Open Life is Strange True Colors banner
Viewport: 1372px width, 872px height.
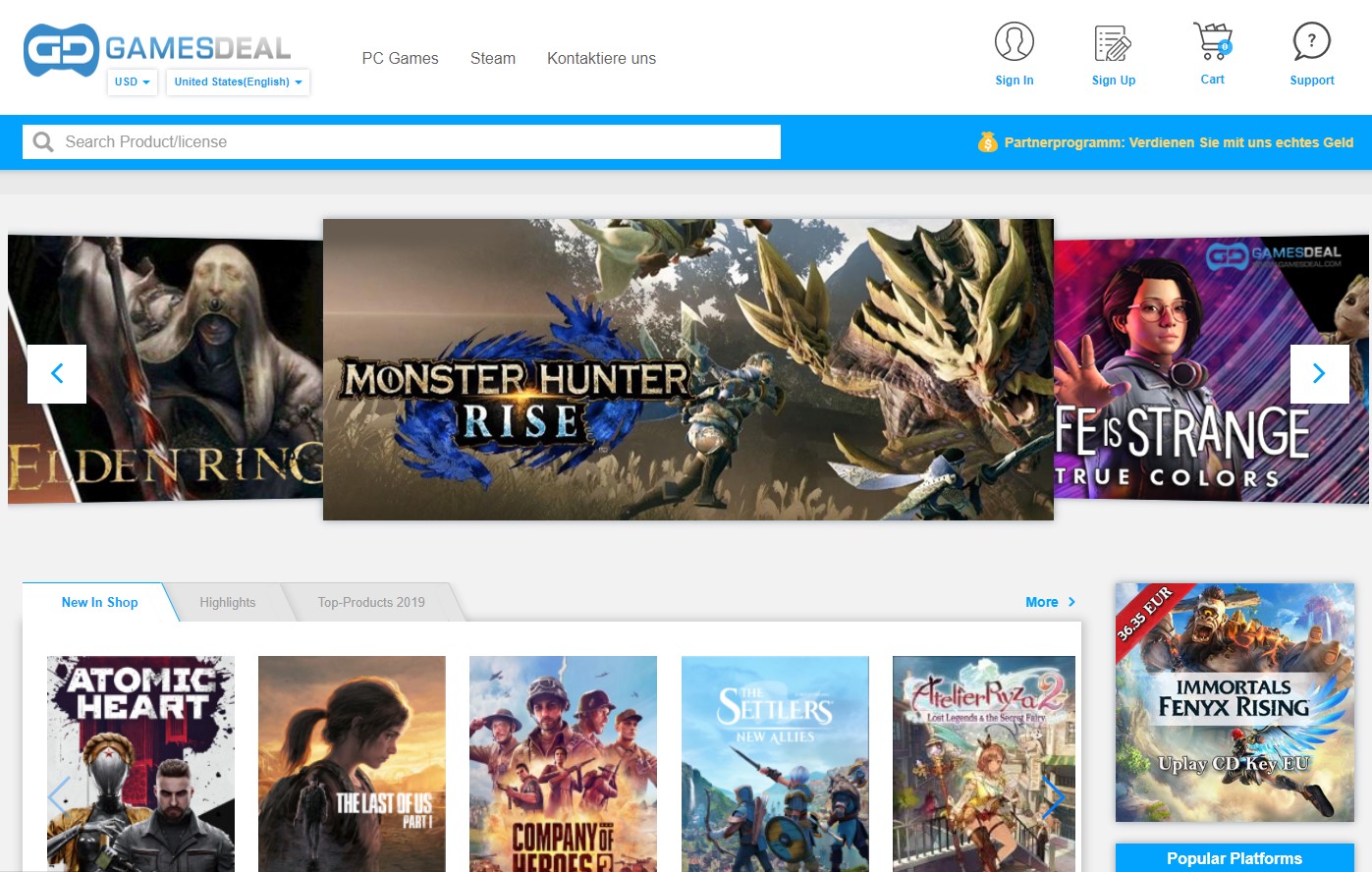tap(1211, 369)
